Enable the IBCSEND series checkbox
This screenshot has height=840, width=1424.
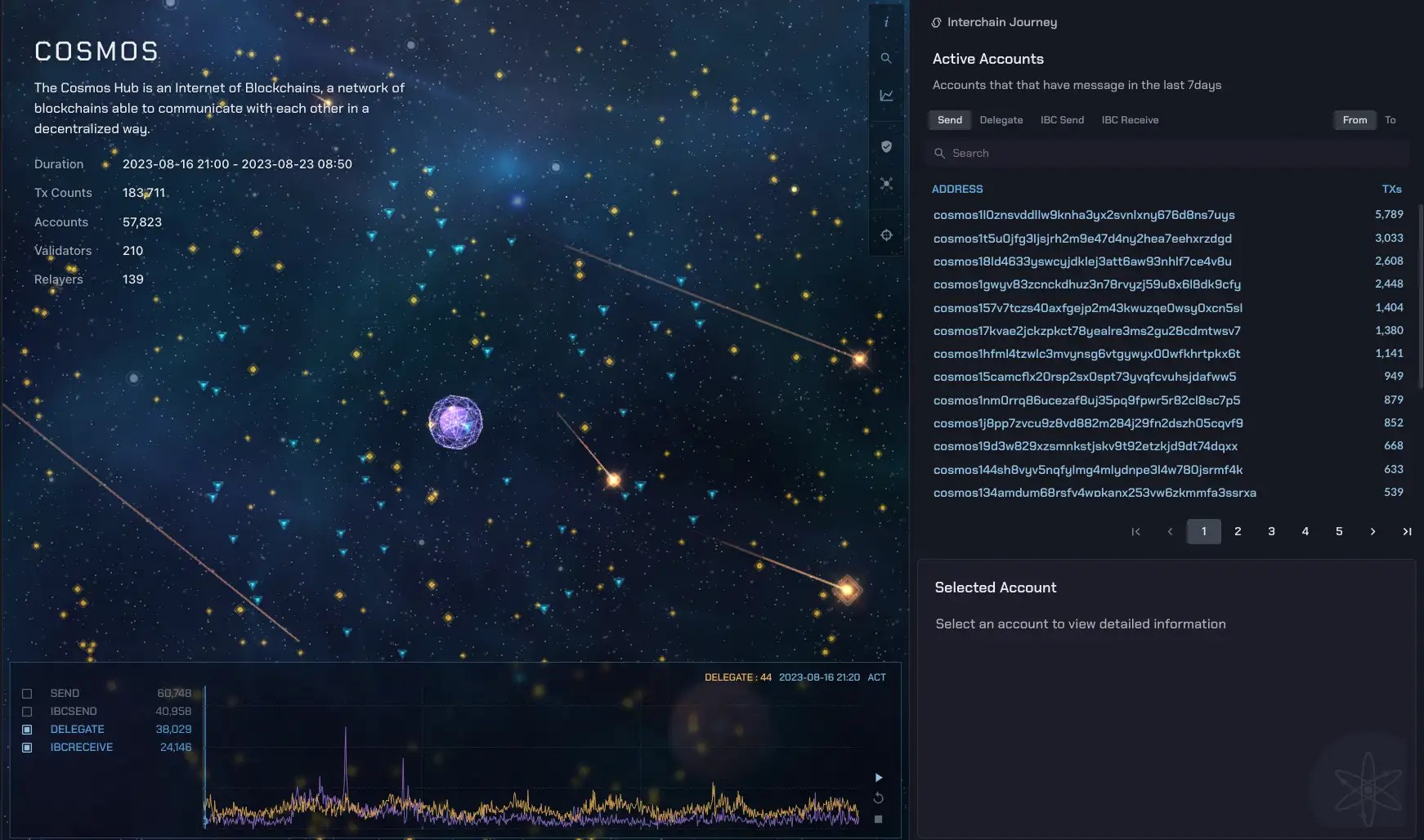[x=27, y=712]
